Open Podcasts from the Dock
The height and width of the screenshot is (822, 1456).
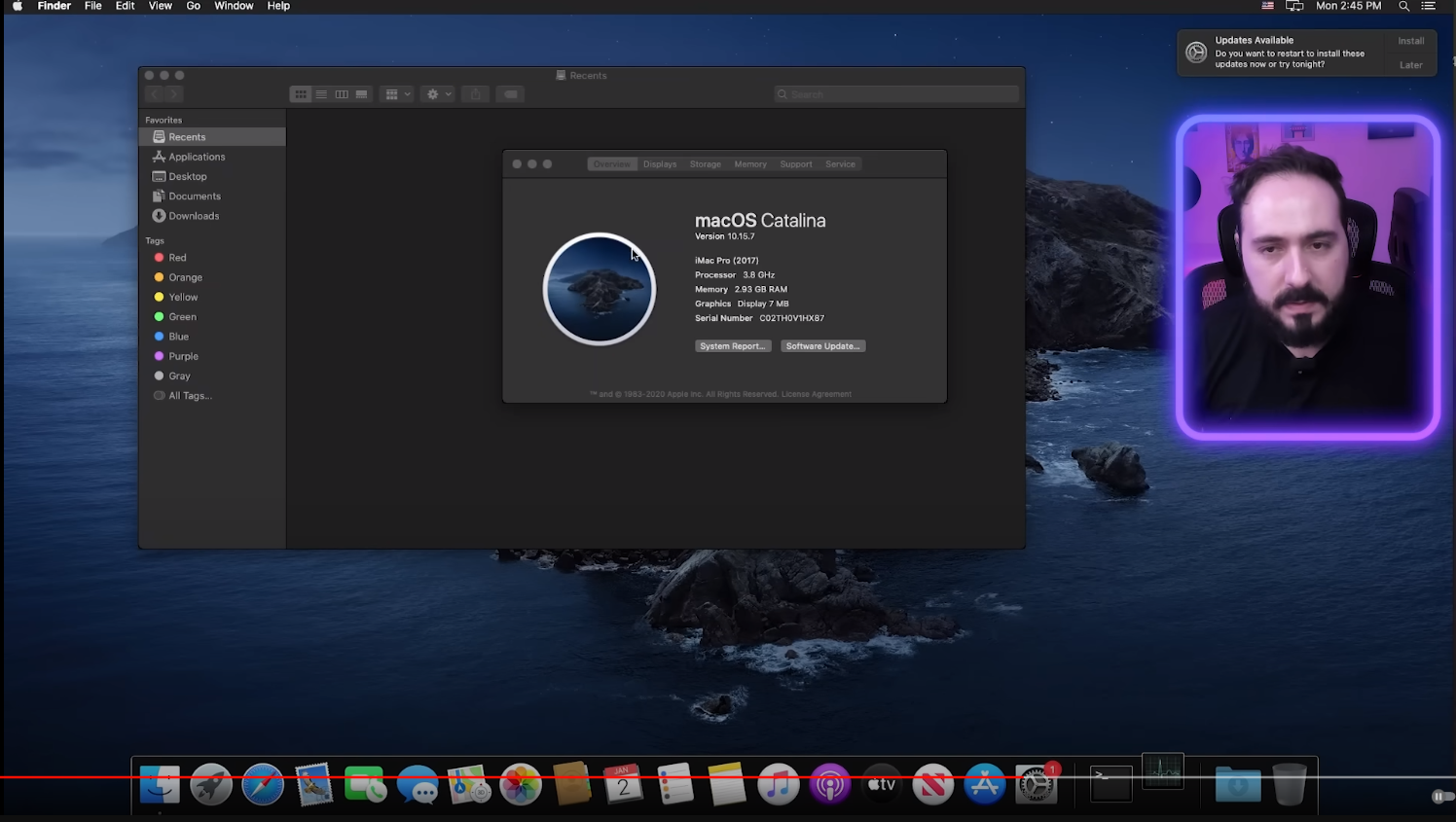point(830,784)
